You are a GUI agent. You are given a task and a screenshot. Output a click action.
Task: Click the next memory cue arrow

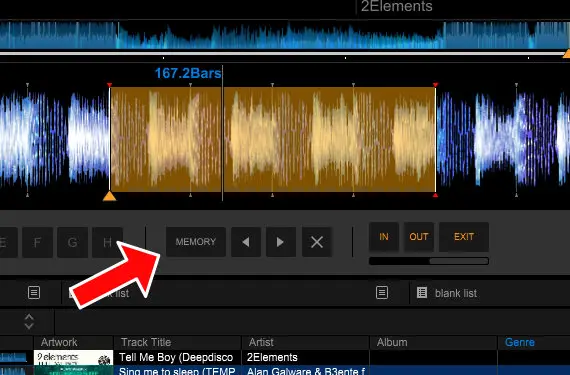tap(281, 242)
